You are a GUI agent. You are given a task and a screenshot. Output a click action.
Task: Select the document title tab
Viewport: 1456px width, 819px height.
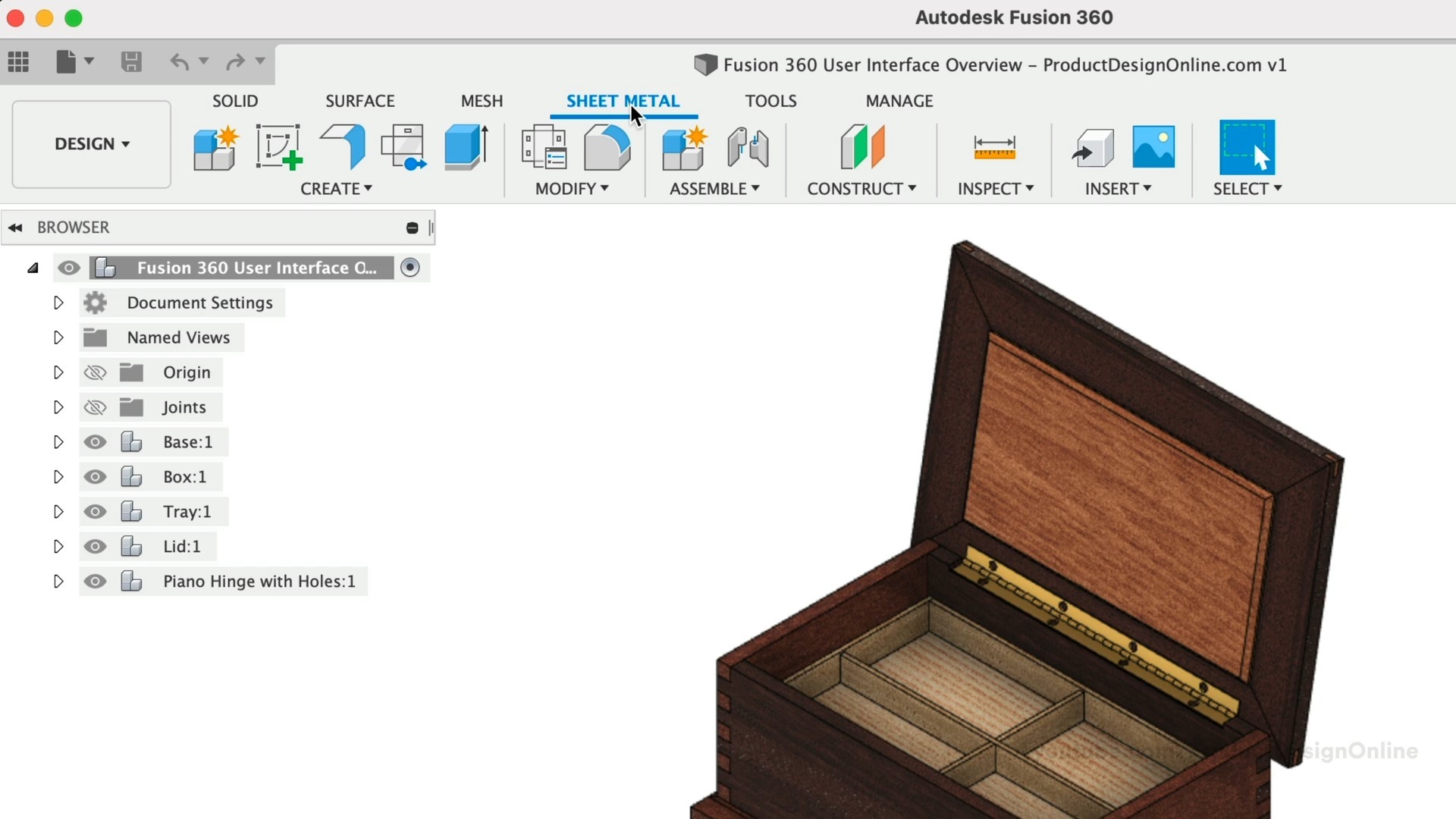(x=990, y=65)
